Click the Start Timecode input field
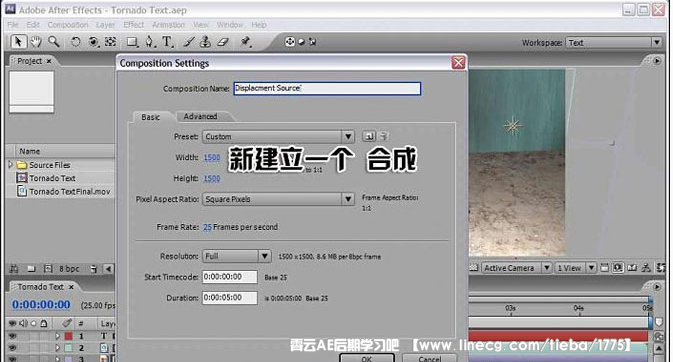 pyautogui.click(x=230, y=277)
